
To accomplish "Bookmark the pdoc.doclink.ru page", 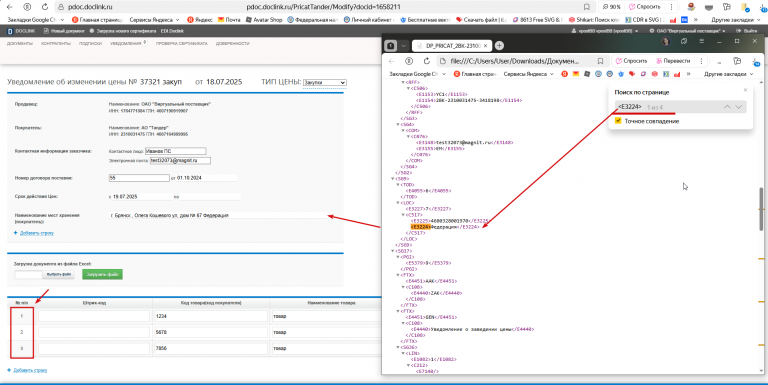I will (586, 7).
